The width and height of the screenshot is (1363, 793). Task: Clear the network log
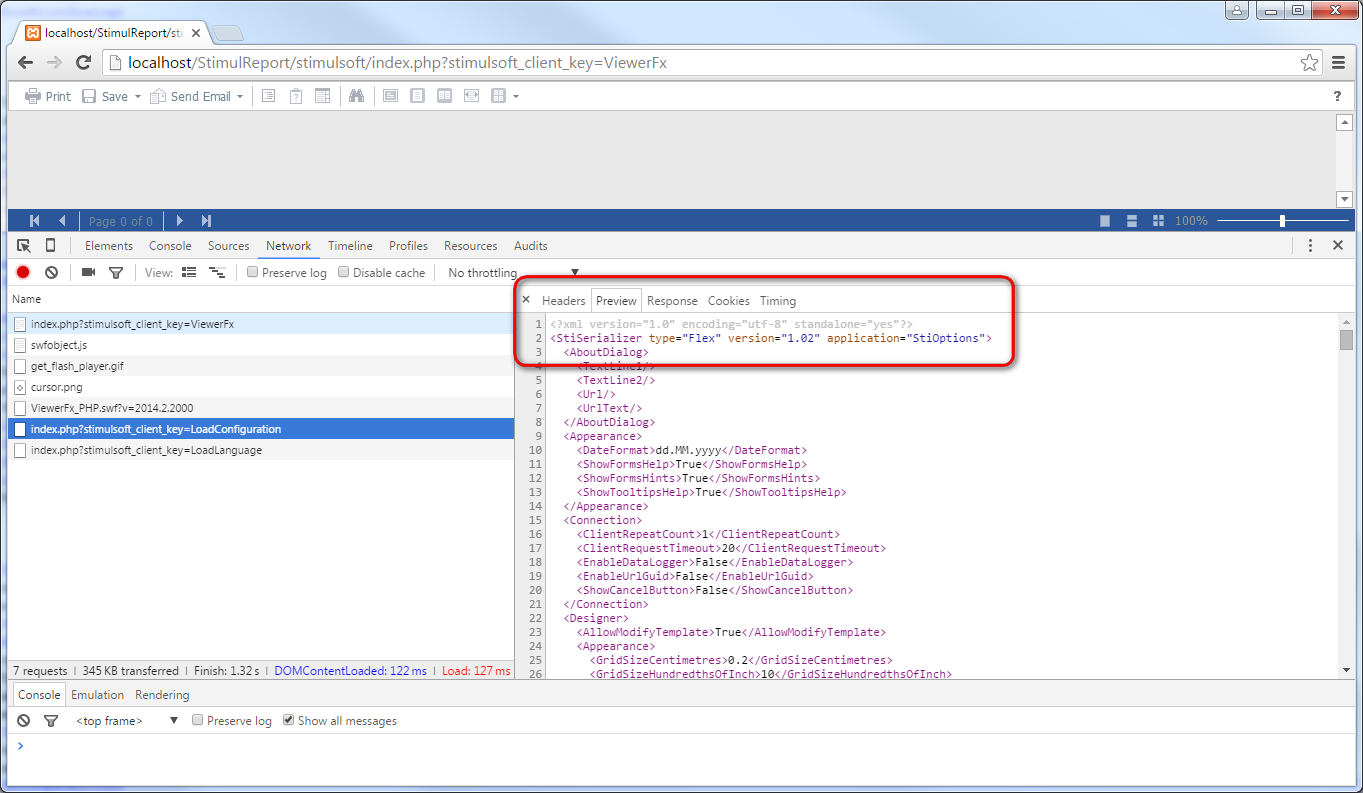(51, 272)
